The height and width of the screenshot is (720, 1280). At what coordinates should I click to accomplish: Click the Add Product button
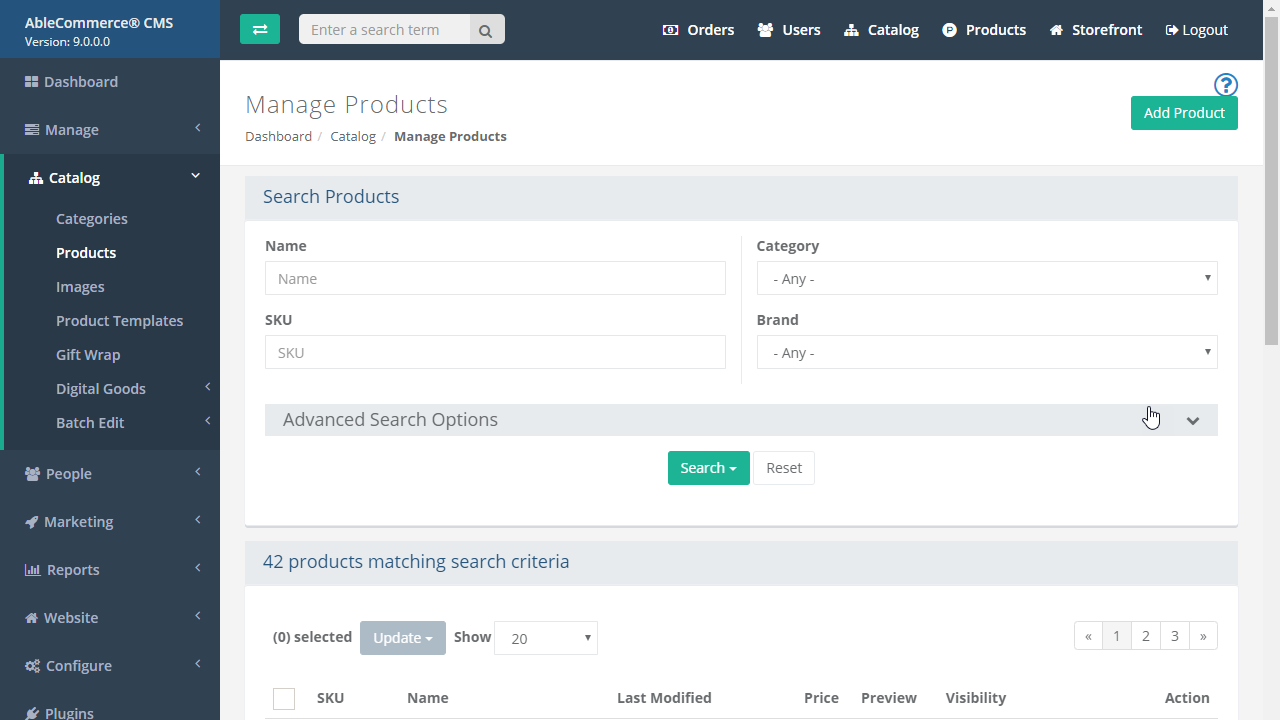1184,113
